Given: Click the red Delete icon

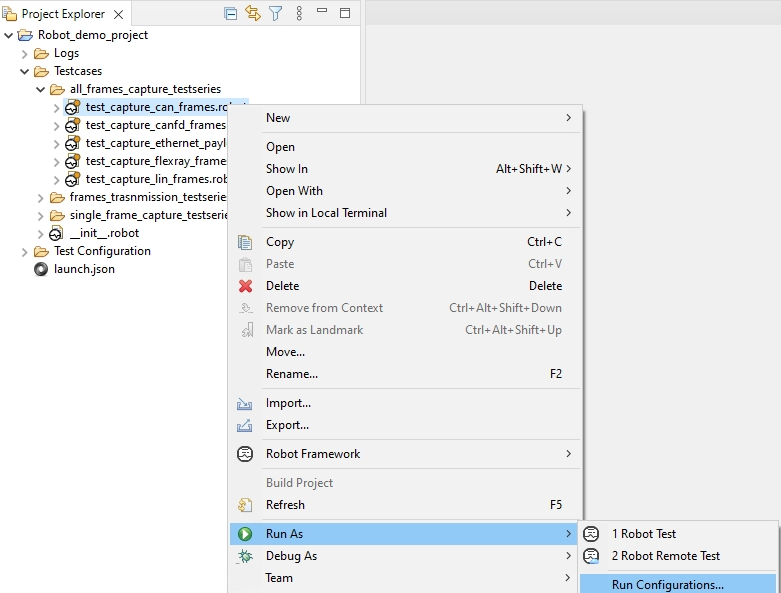Looking at the screenshot, I should 245,286.
